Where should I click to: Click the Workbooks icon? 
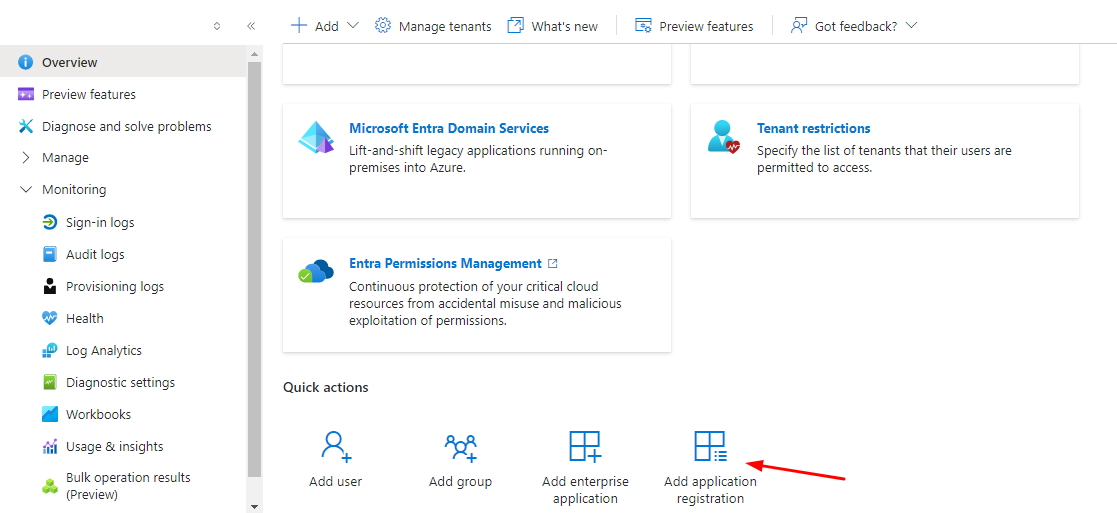[49, 414]
